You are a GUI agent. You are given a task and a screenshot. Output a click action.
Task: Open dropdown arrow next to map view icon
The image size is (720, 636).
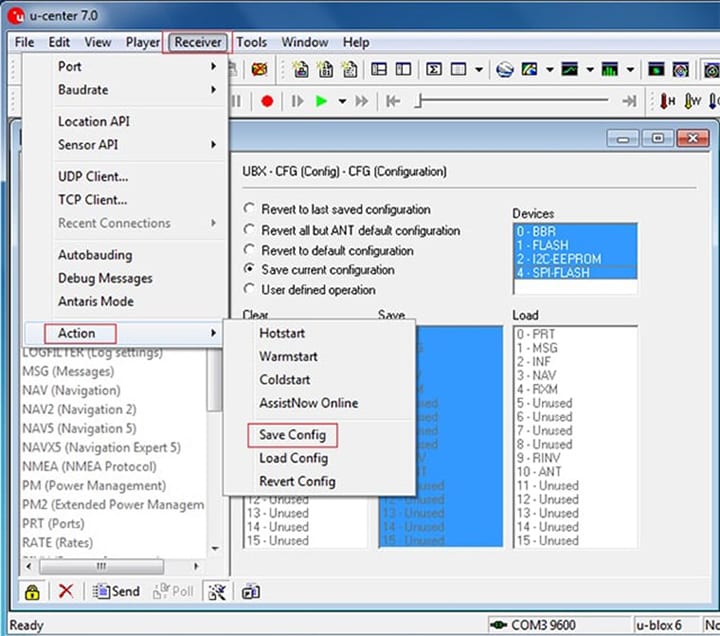550,70
